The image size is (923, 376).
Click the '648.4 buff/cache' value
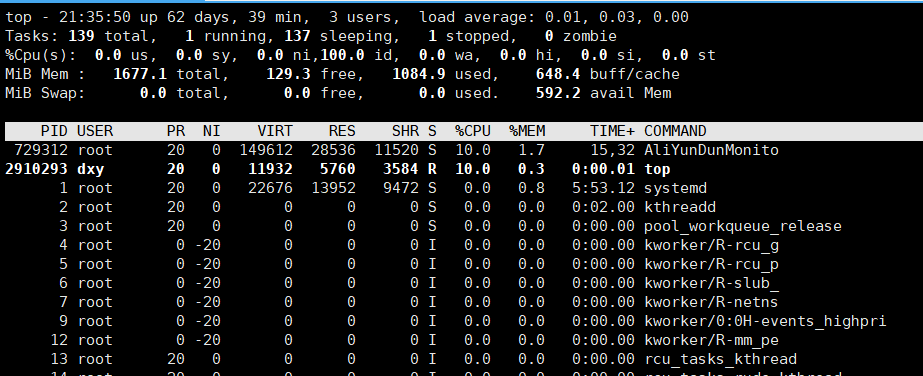[x=607, y=74]
